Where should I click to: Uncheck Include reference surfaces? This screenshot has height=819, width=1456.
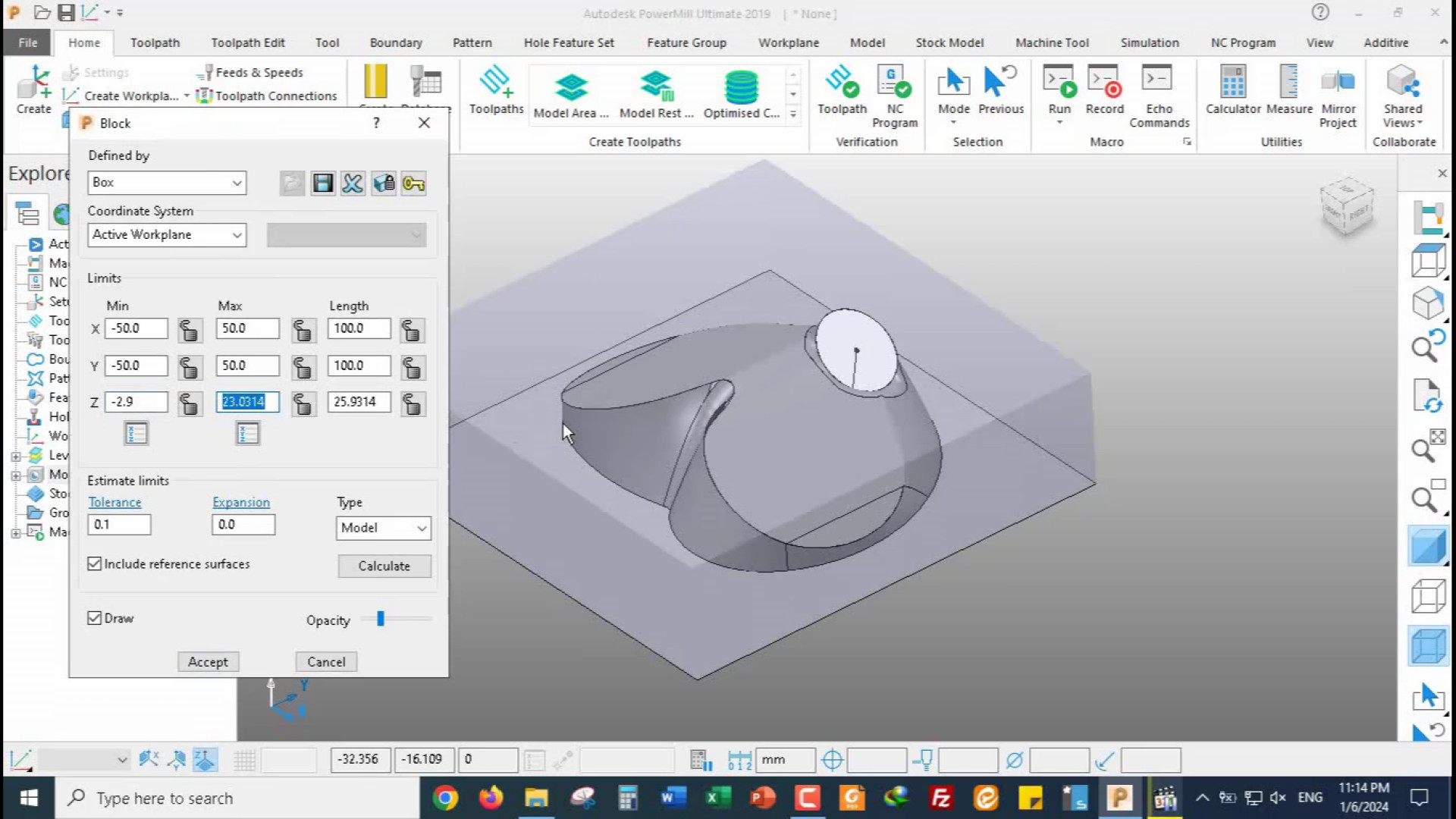pos(95,563)
